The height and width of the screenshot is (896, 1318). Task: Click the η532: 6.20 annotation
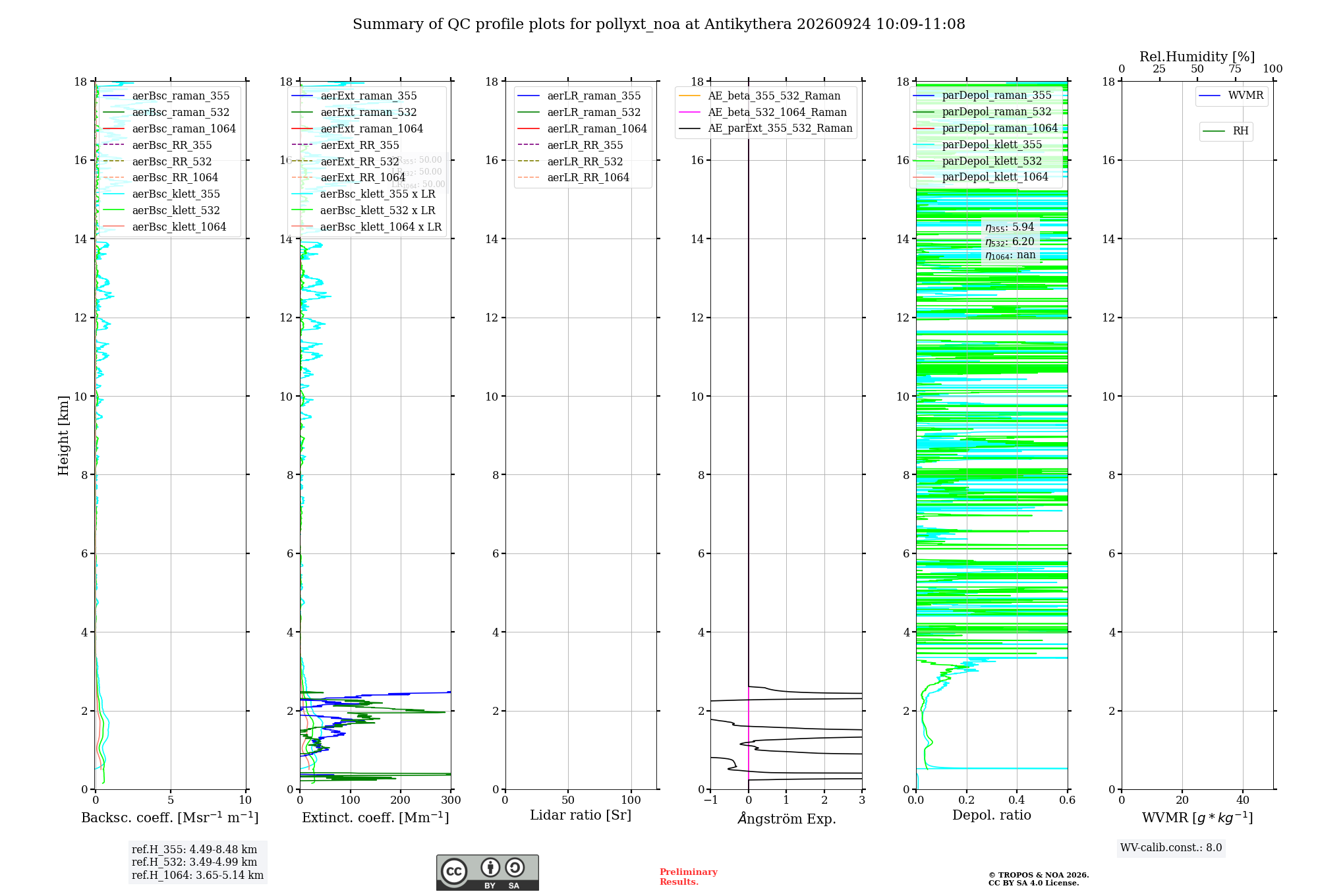tap(1010, 242)
